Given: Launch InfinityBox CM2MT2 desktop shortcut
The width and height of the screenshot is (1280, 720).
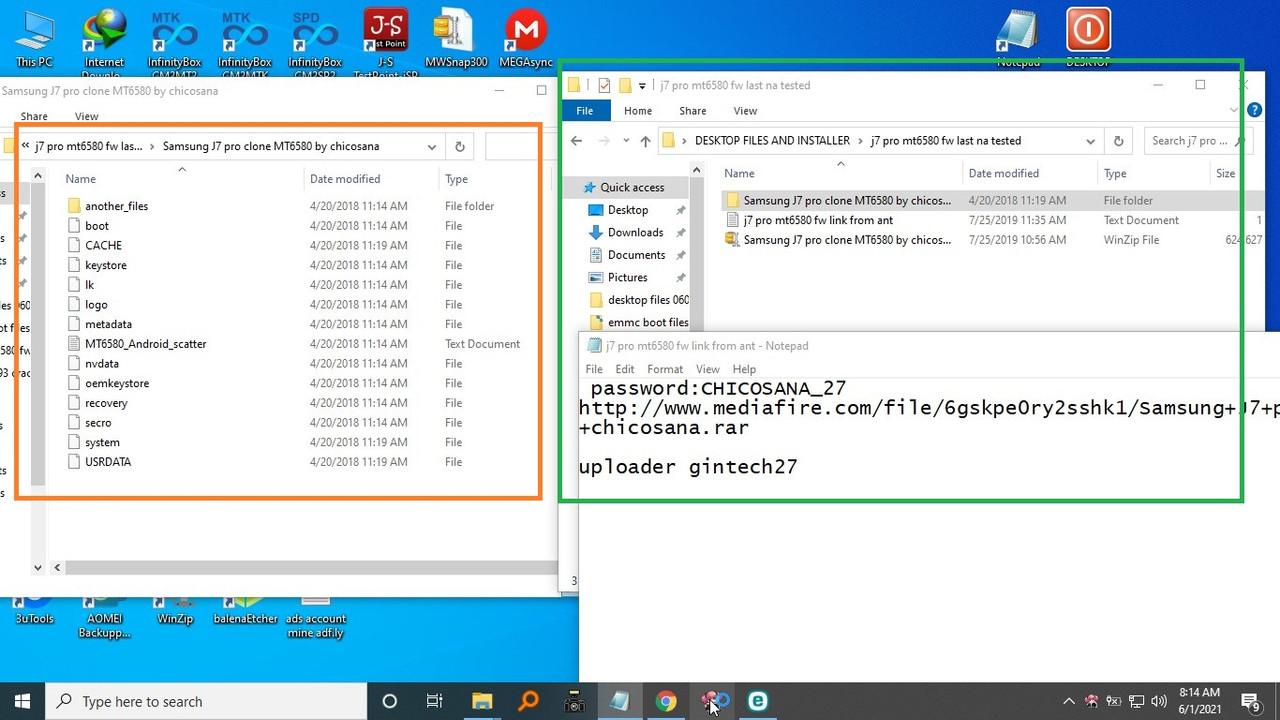Looking at the screenshot, I should (x=174, y=38).
